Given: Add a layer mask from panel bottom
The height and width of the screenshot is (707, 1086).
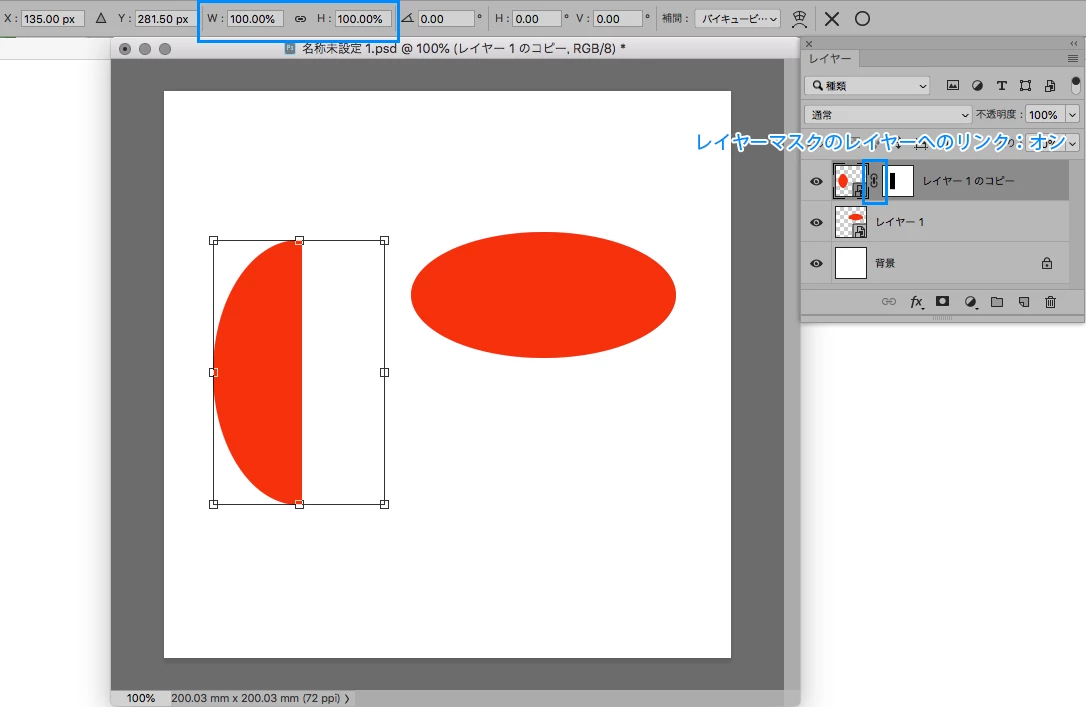Looking at the screenshot, I should 943,301.
